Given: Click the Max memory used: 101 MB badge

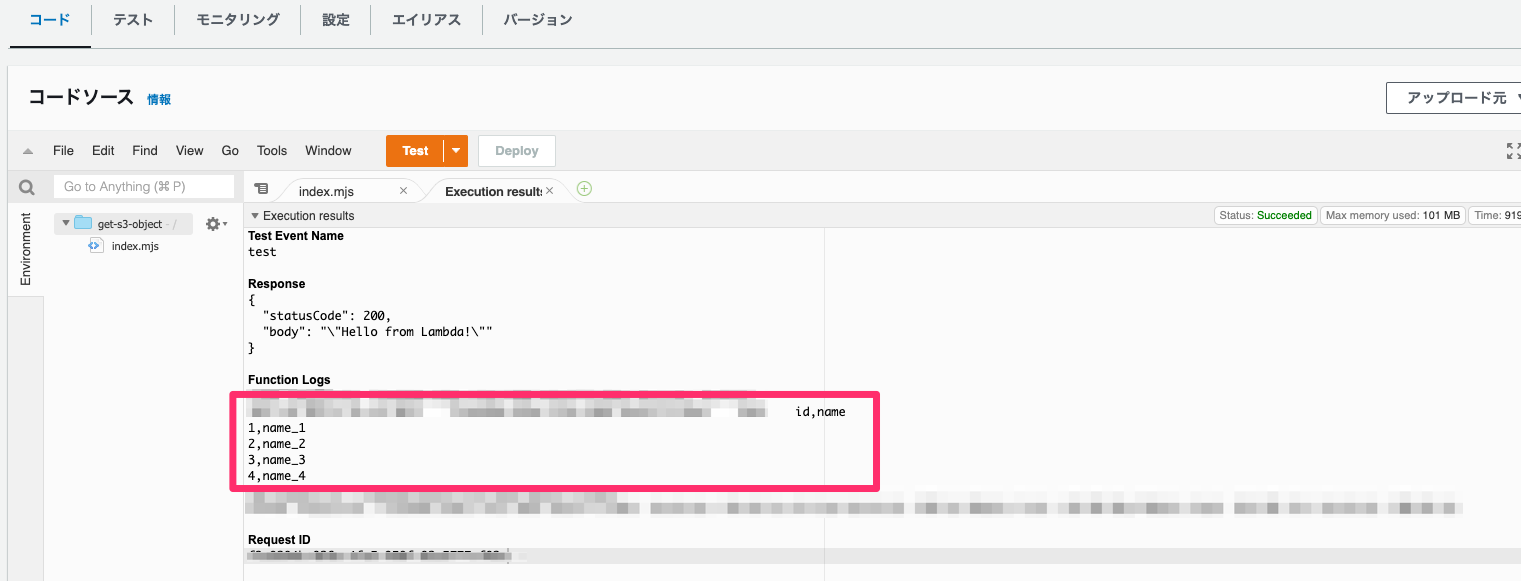Looking at the screenshot, I should (1392, 215).
